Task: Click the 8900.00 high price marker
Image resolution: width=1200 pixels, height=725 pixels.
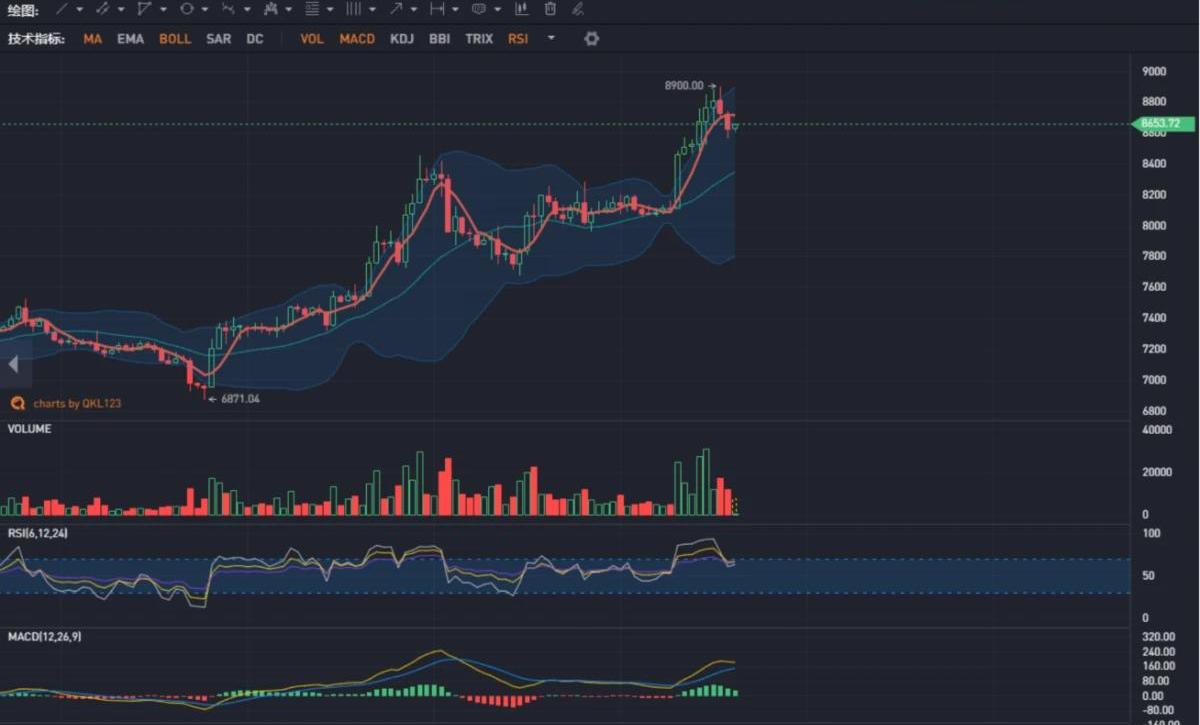Action: click(x=684, y=86)
